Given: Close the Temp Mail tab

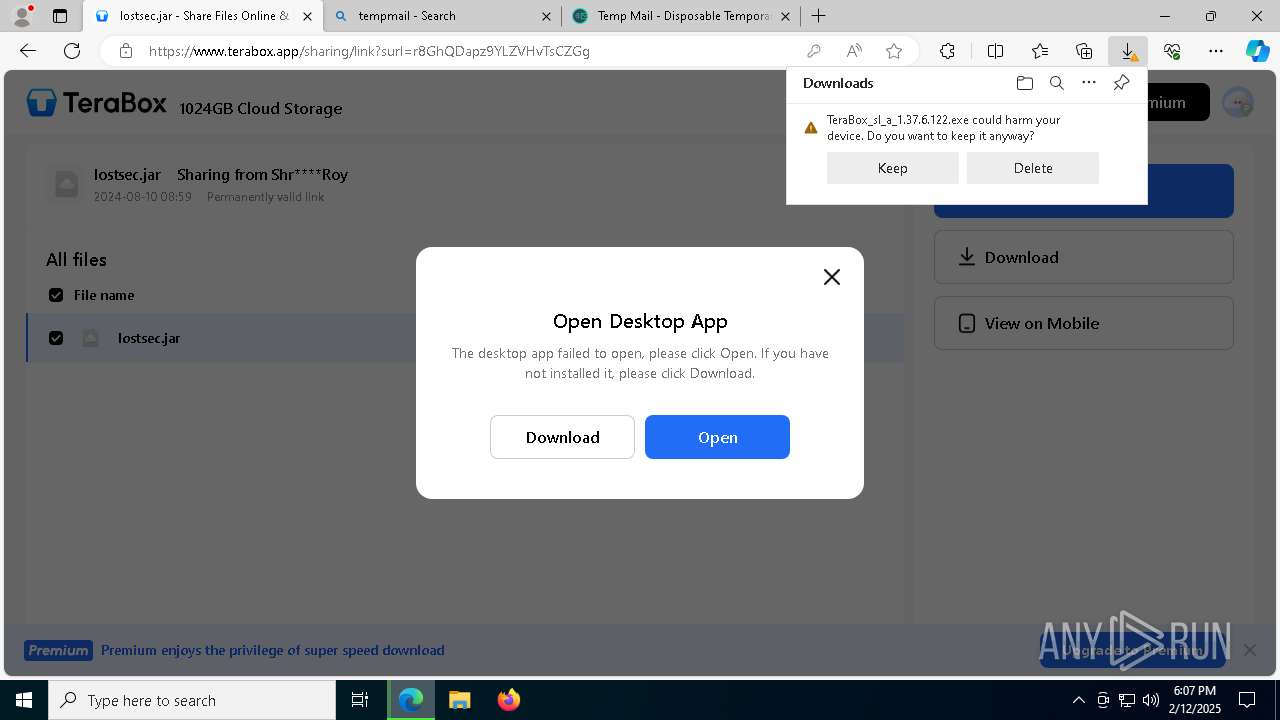Looking at the screenshot, I should [786, 16].
